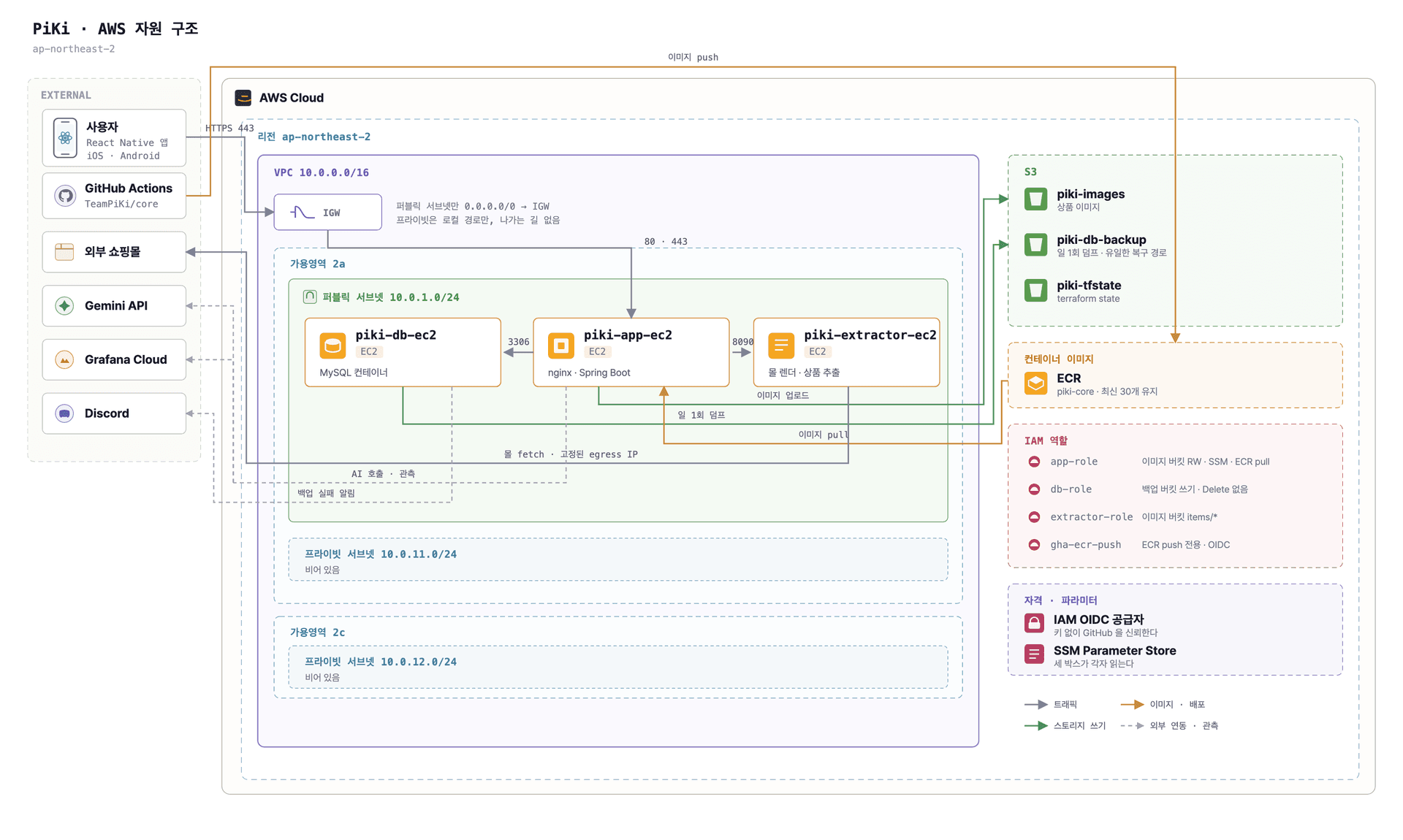Select the '일 1회 덤프' arrow label

coord(701,415)
